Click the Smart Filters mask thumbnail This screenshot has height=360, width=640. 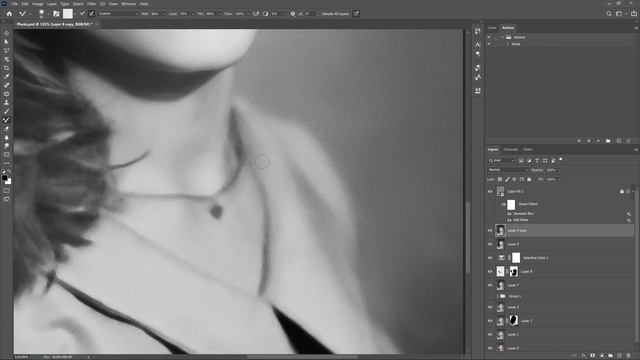click(511, 204)
